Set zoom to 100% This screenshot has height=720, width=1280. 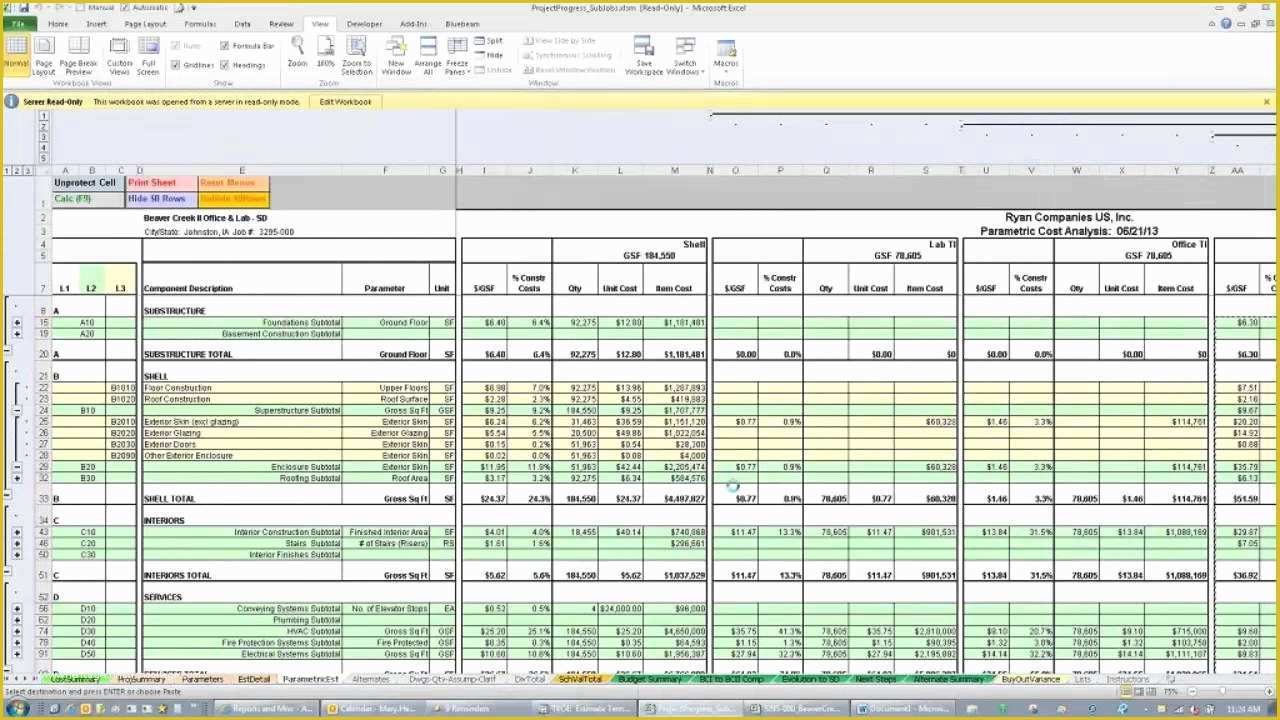pyautogui.click(x=326, y=52)
